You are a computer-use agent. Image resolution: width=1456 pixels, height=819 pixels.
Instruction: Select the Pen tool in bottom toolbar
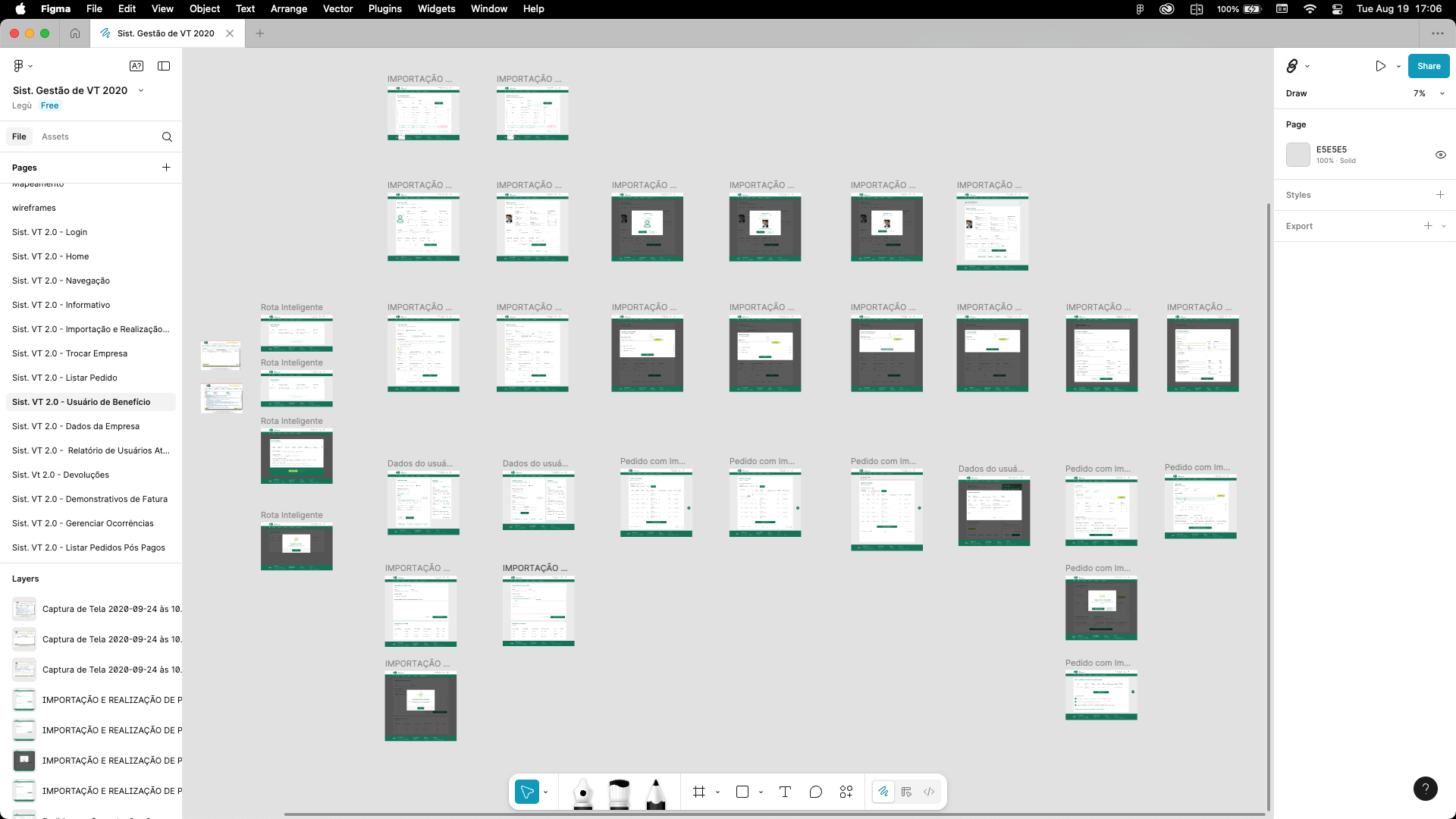click(582, 793)
